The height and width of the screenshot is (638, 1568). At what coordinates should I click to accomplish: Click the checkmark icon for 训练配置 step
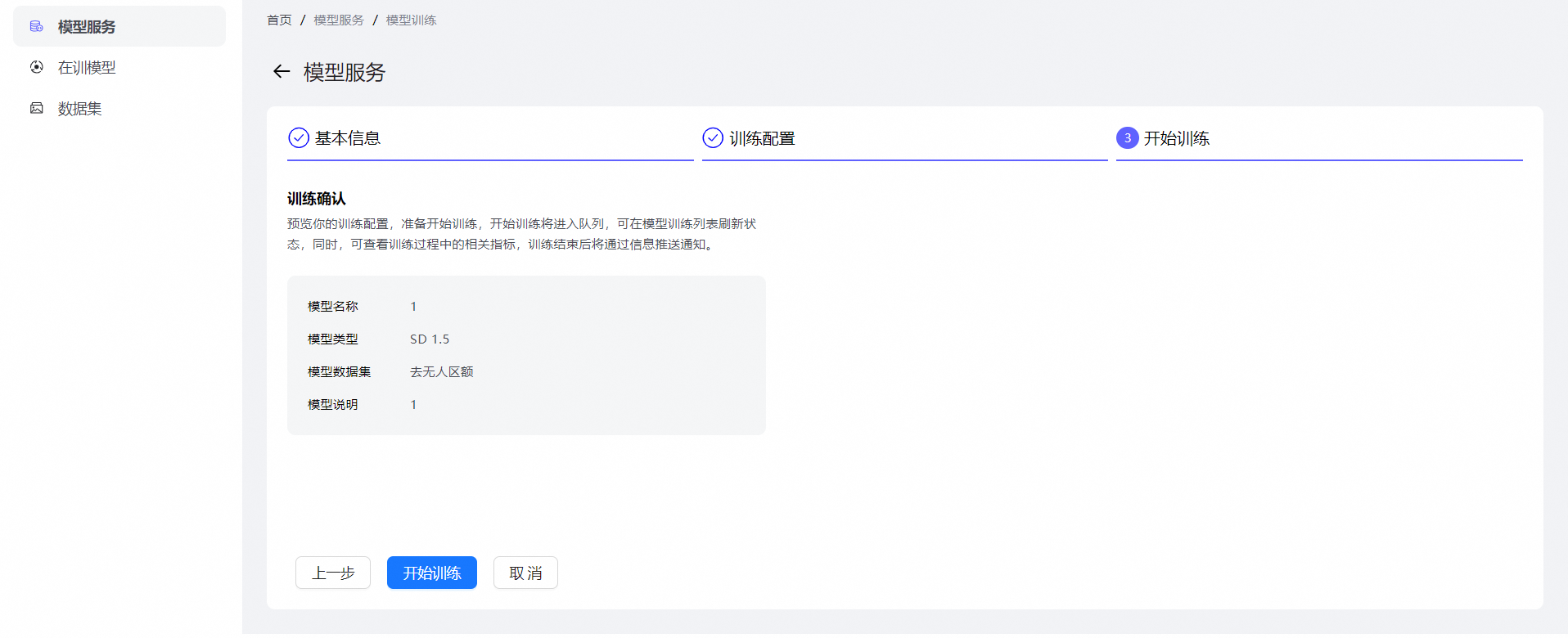(713, 137)
